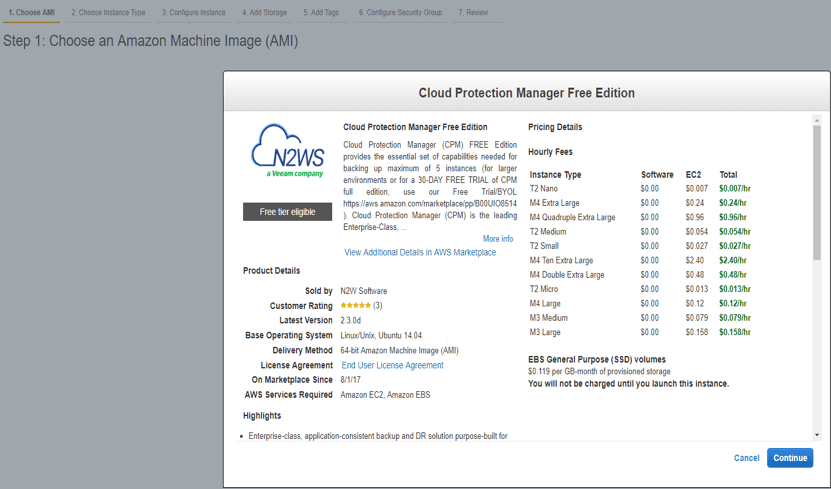Click the Continue button
This screenshot has height=489, width=831.
point(790,458)
